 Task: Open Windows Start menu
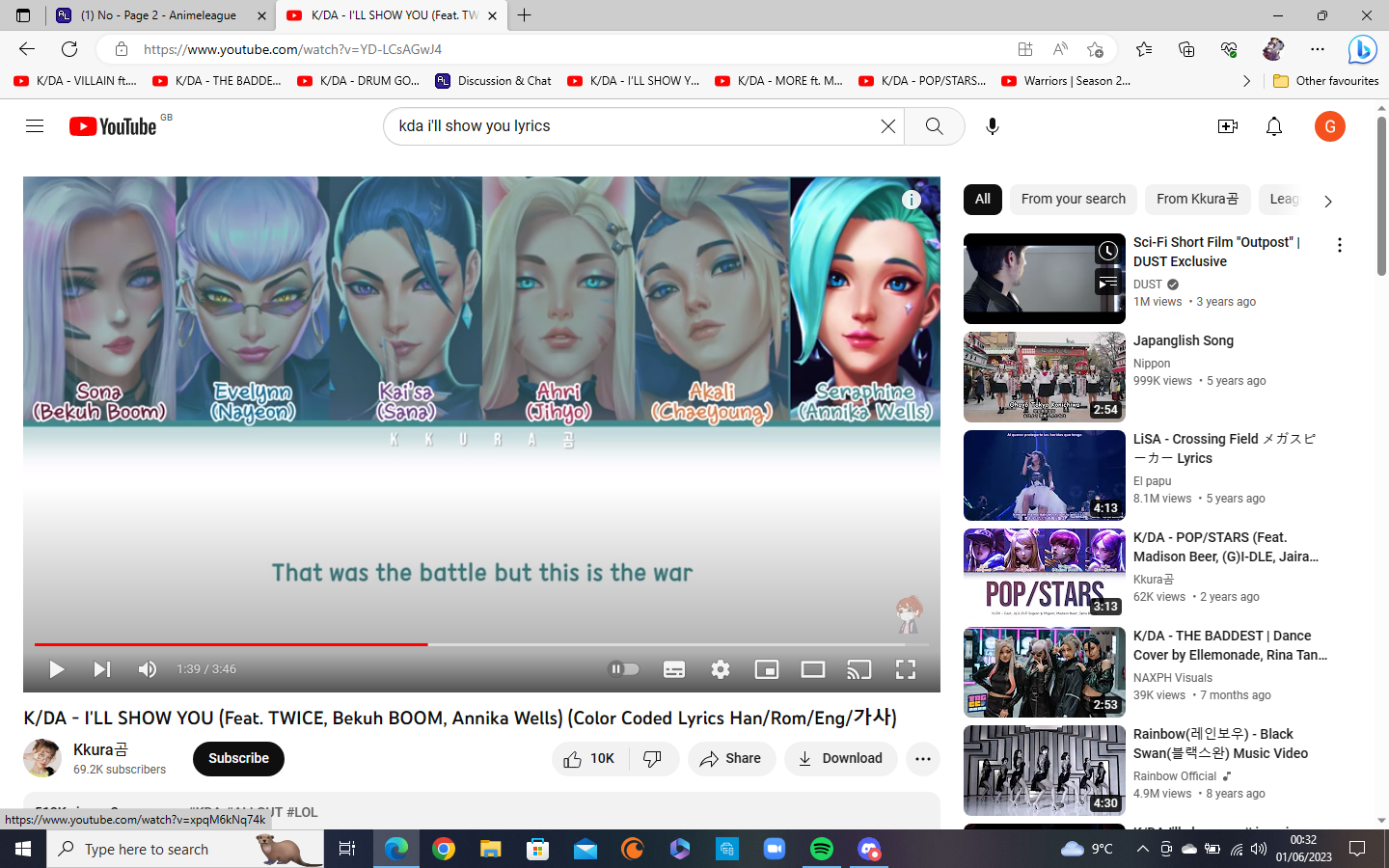pyautogui.click(x=23, y=849)
